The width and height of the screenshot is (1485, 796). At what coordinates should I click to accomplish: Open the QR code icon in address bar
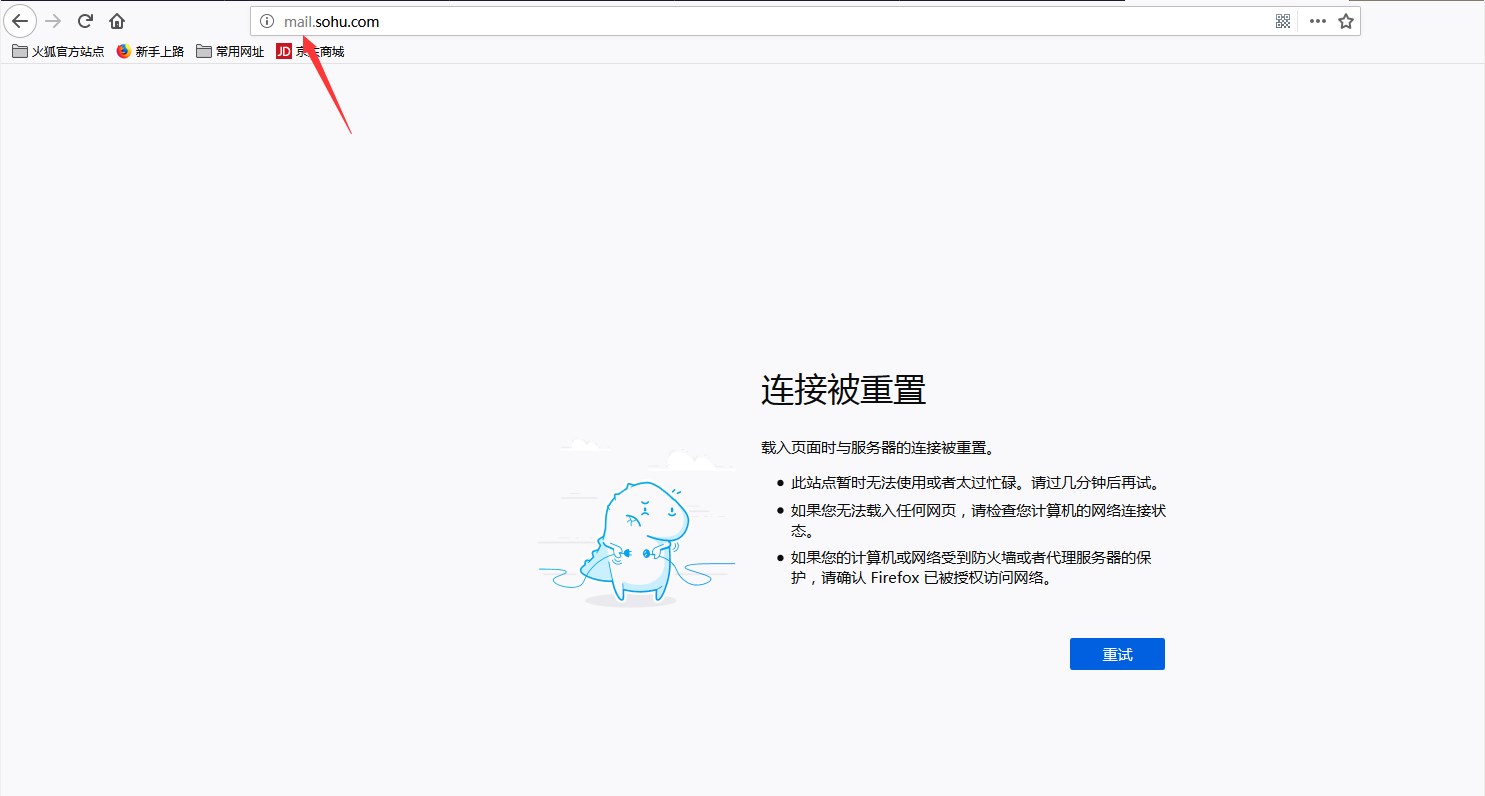click(1283, 21)
